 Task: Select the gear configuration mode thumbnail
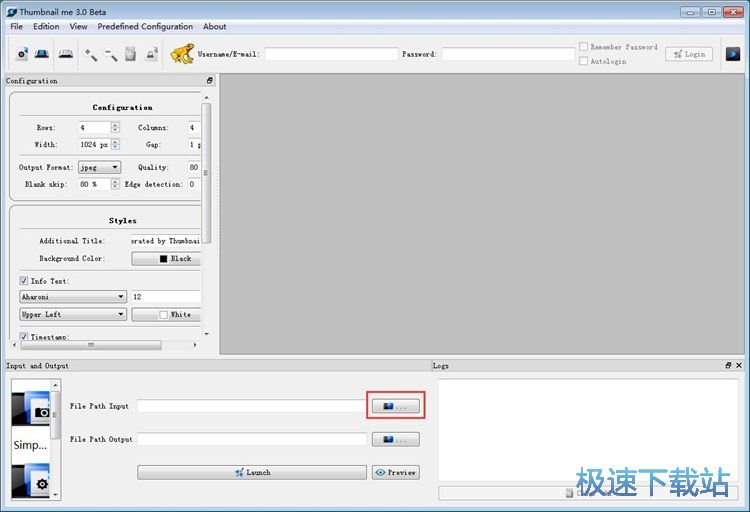31,481
